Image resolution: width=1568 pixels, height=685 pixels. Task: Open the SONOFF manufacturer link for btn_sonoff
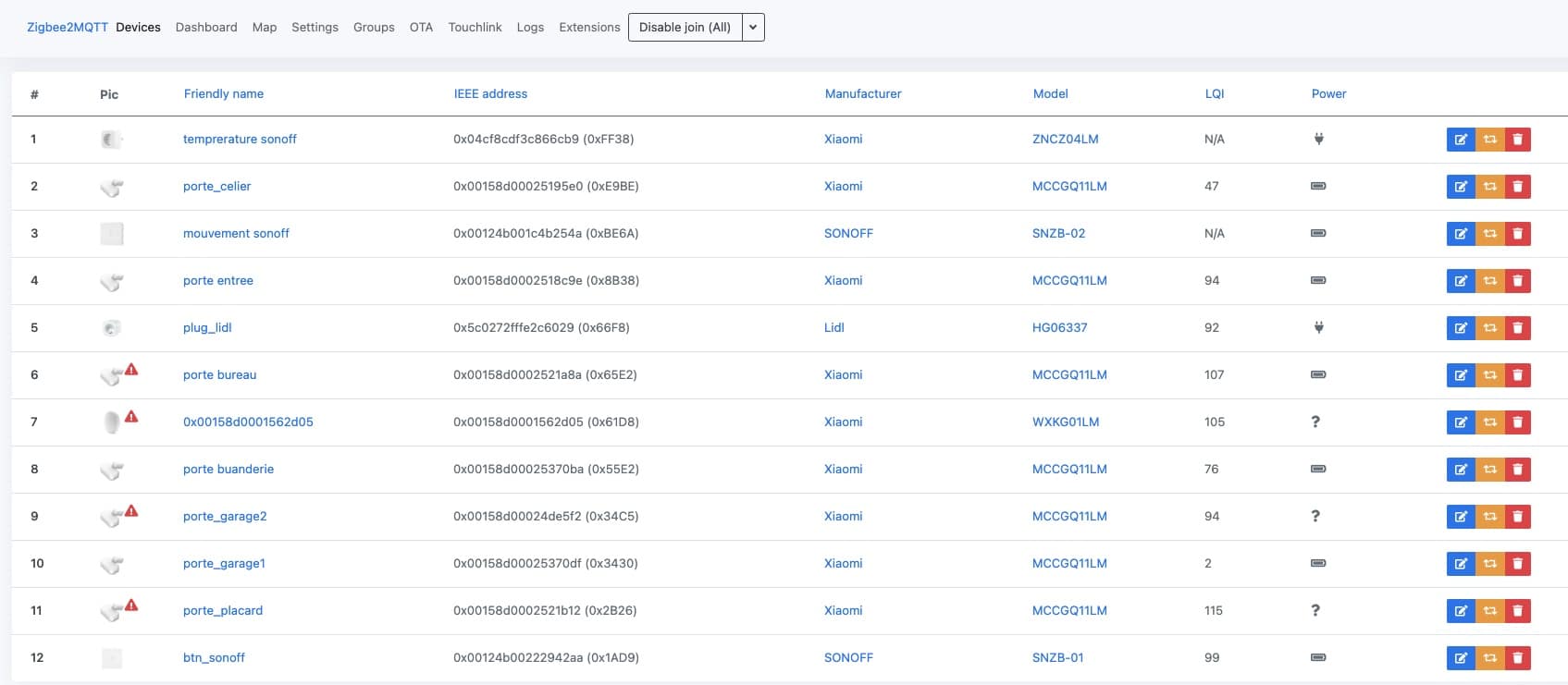[x=848, y=657]
